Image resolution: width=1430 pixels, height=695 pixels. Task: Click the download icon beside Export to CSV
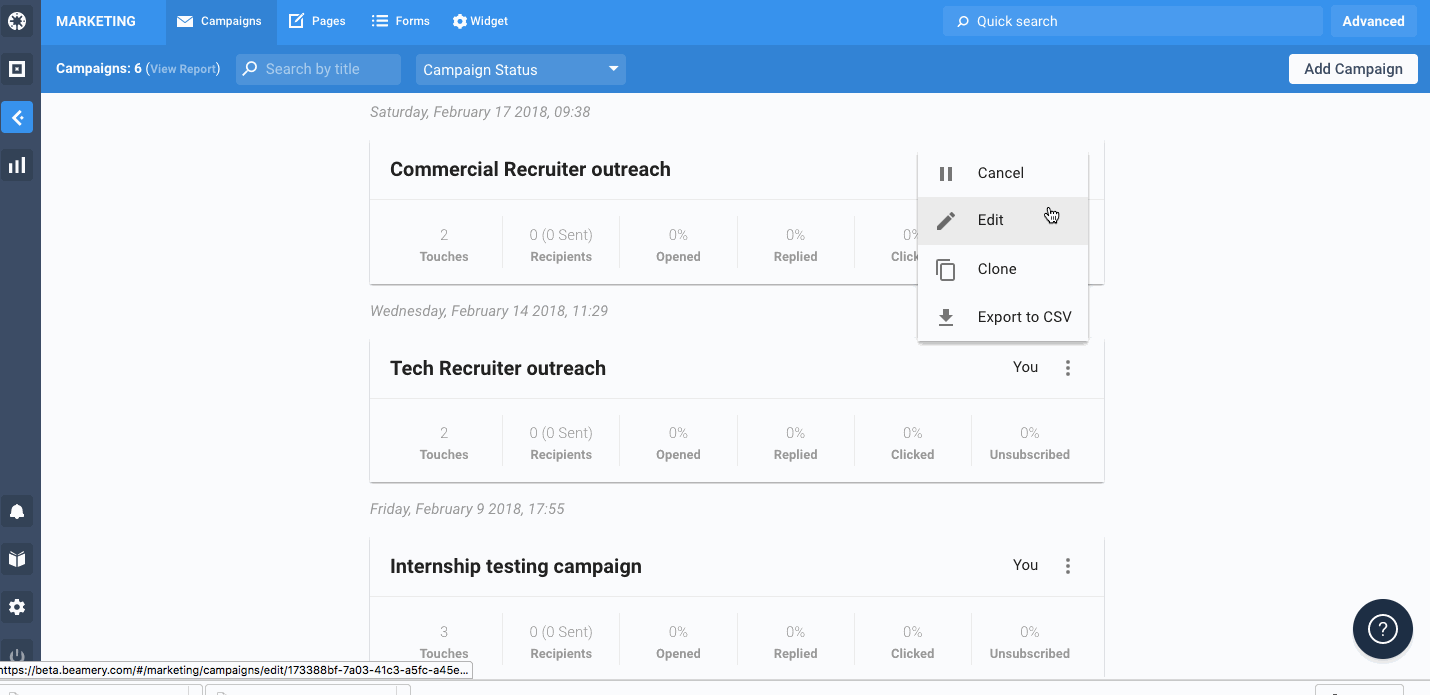(x=946, y=318)
